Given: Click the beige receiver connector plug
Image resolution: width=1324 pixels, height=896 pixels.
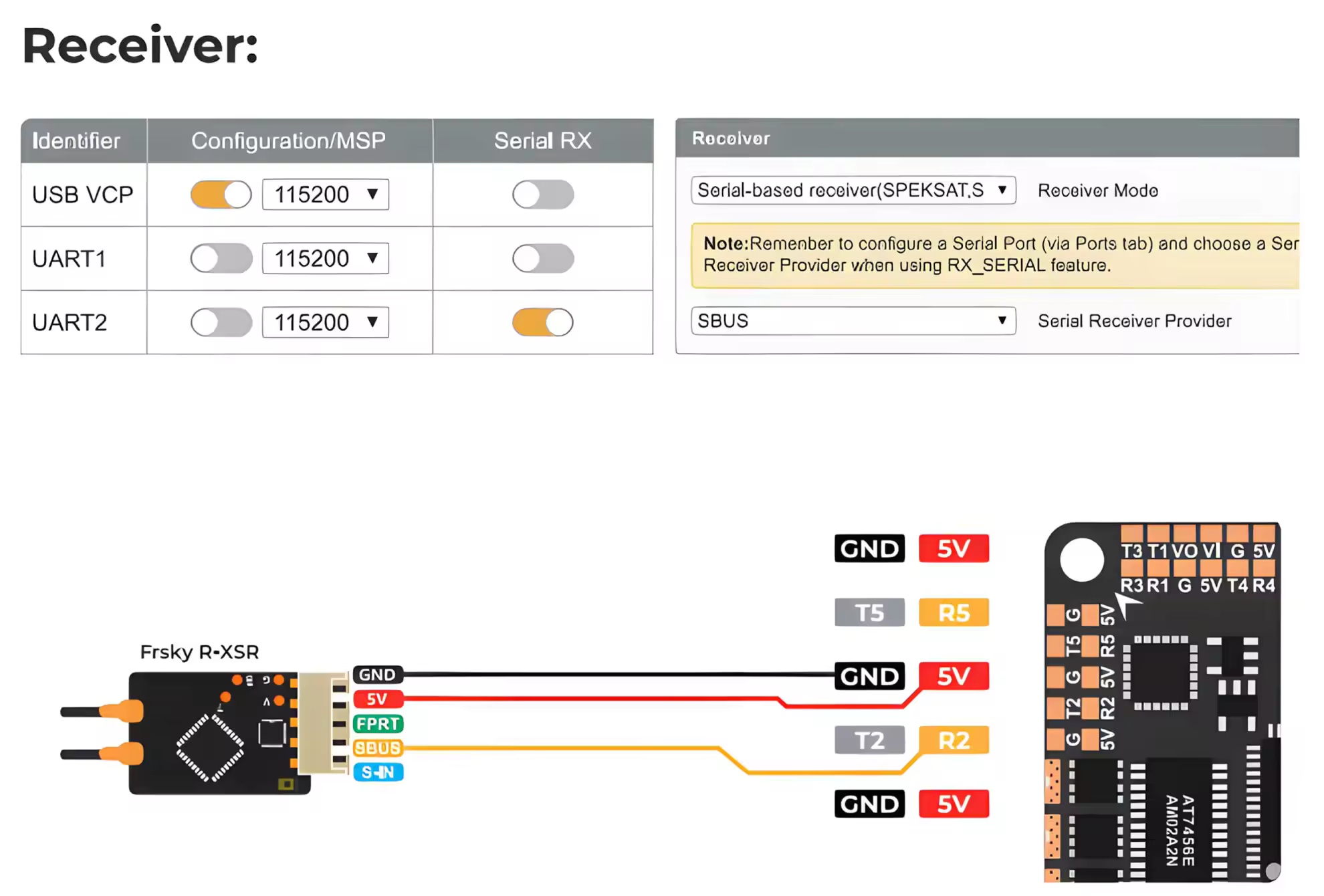Looking at the screenshot, I should tap(324, 723).
